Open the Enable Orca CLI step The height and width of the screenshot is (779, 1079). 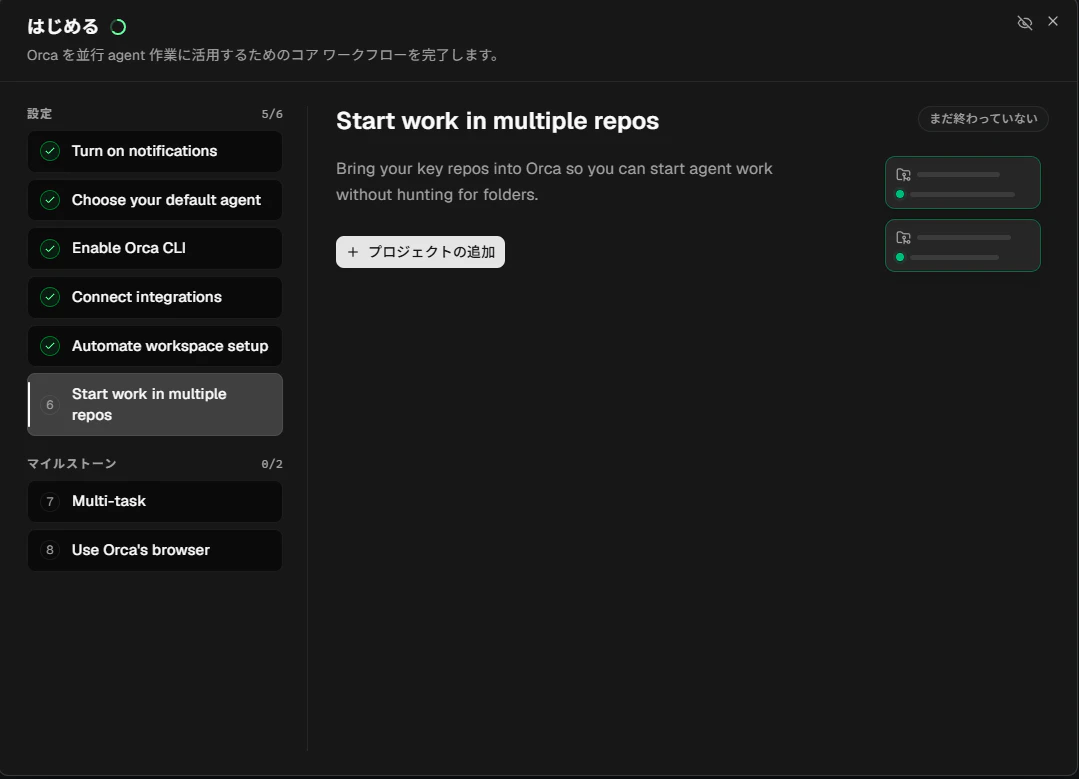pos(155,248)
